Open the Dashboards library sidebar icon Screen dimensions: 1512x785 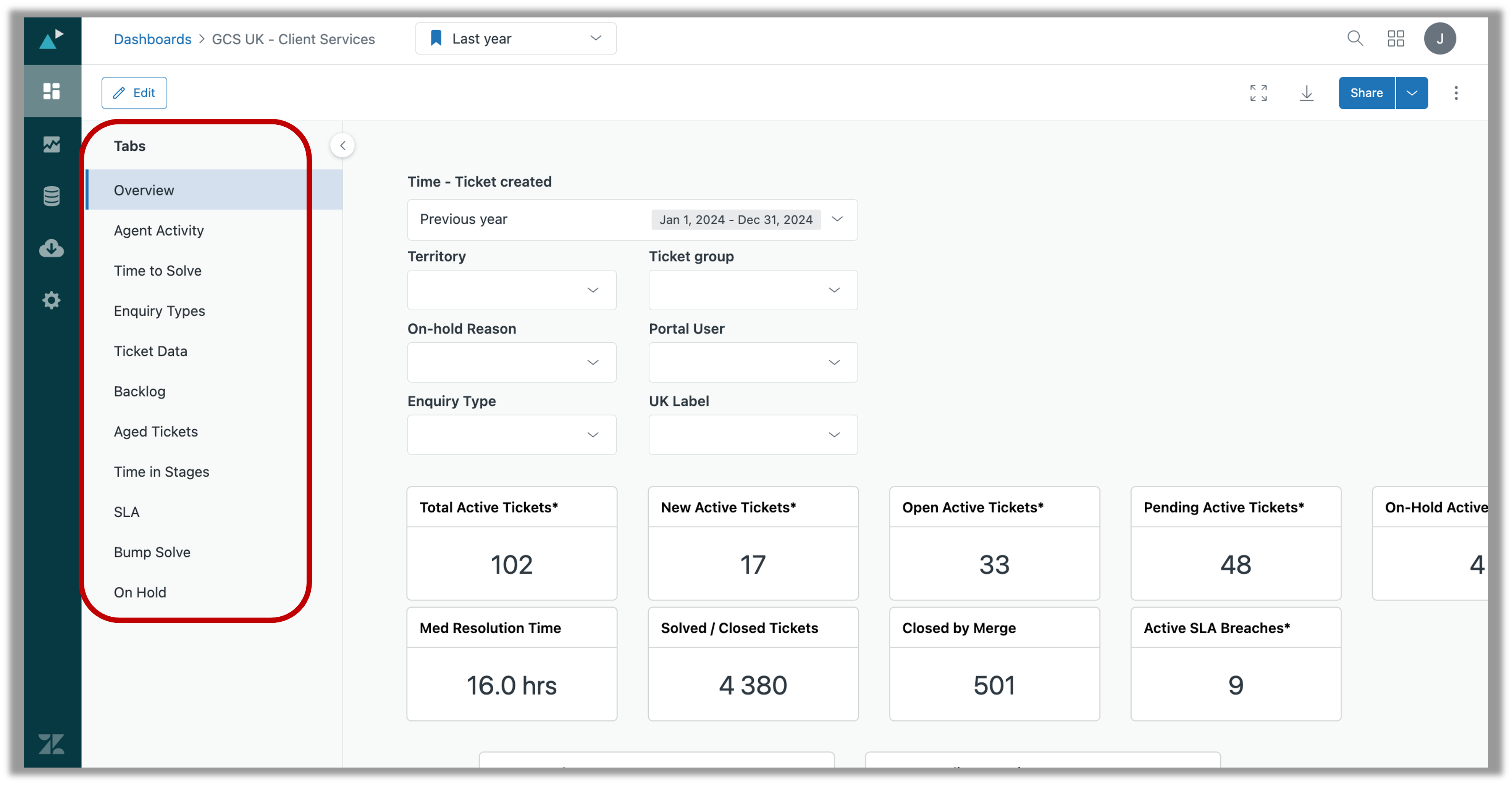point(52,91)
